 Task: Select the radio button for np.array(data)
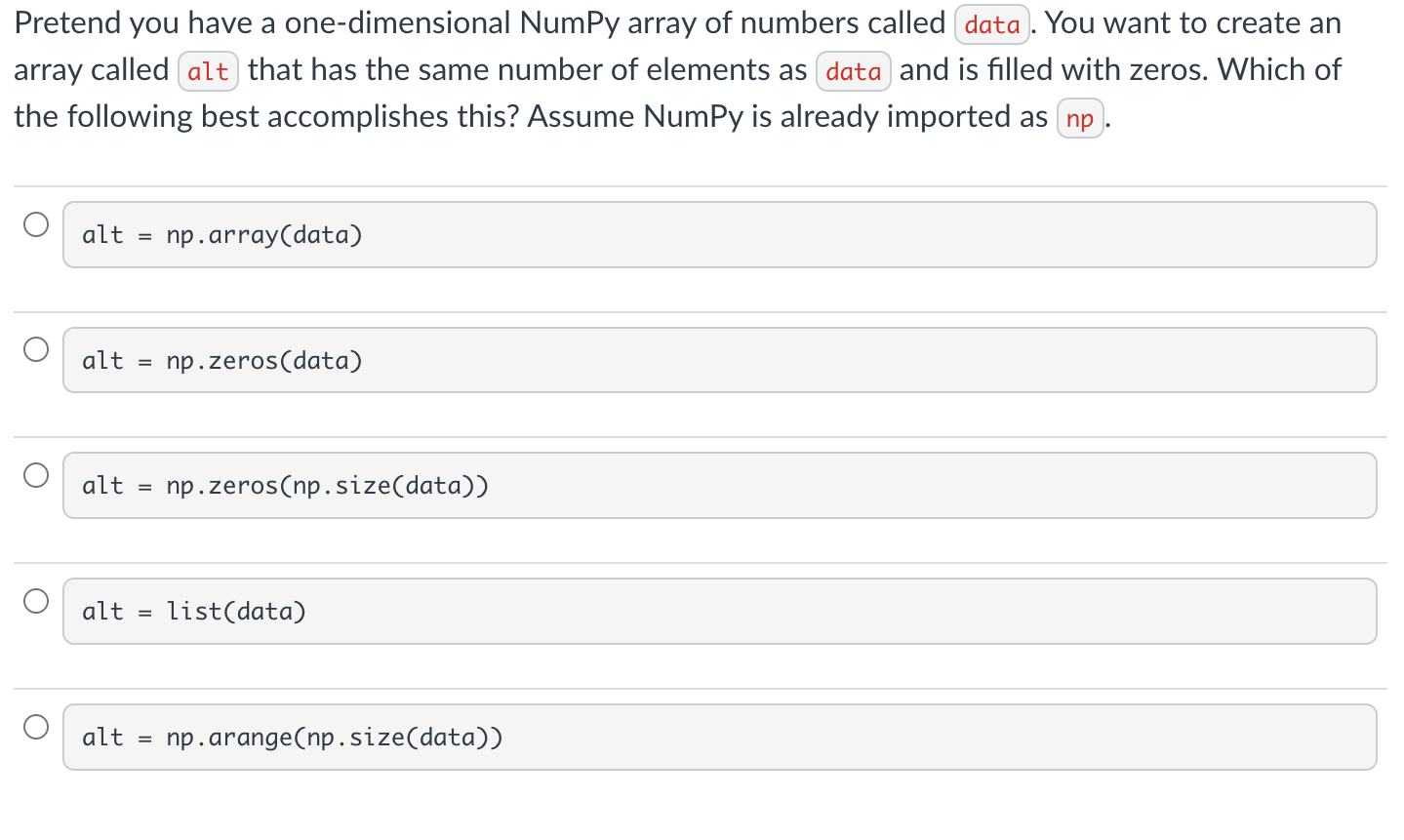pos(36,224)
